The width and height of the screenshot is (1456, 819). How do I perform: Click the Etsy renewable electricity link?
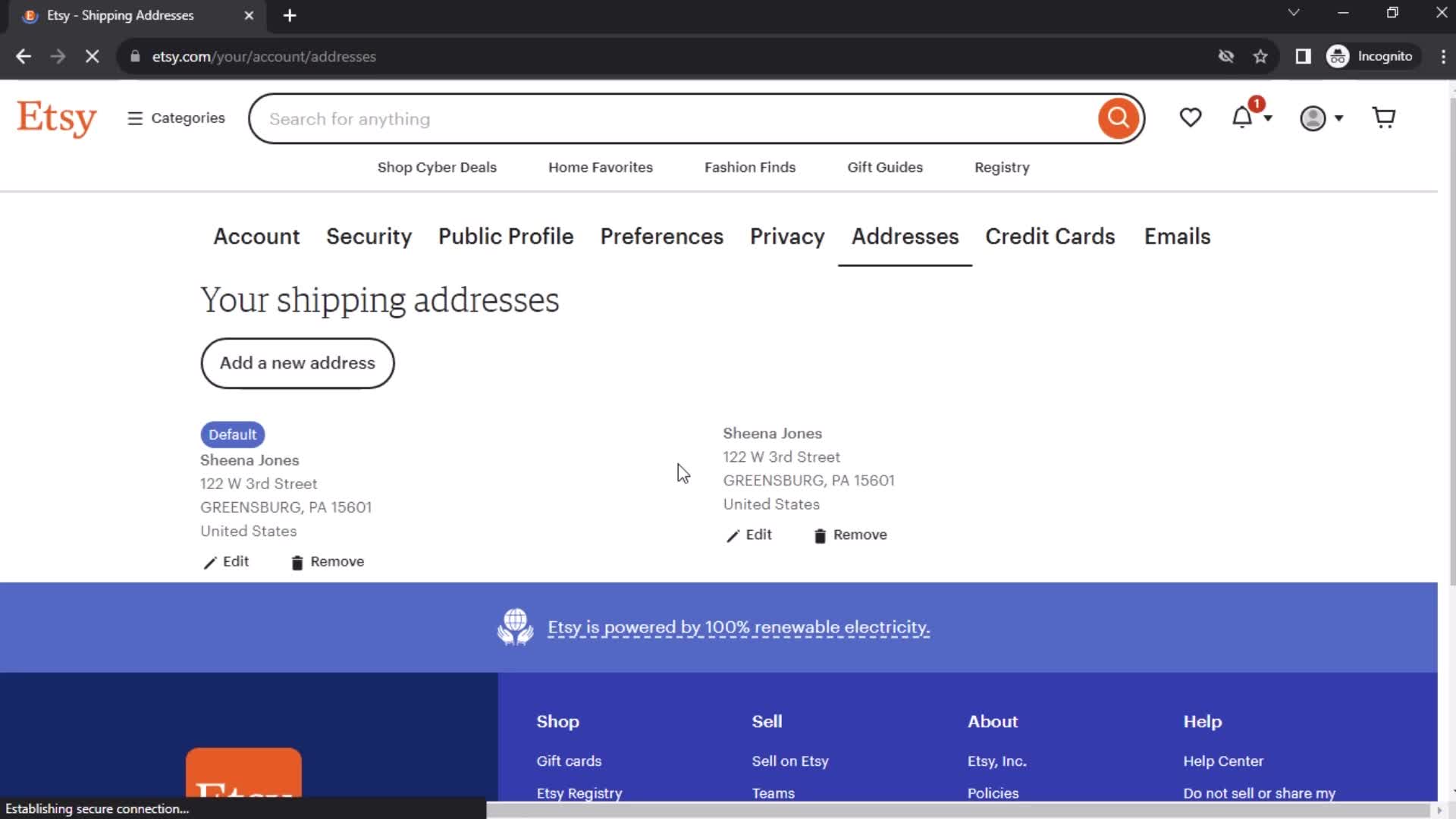[738, 627]
